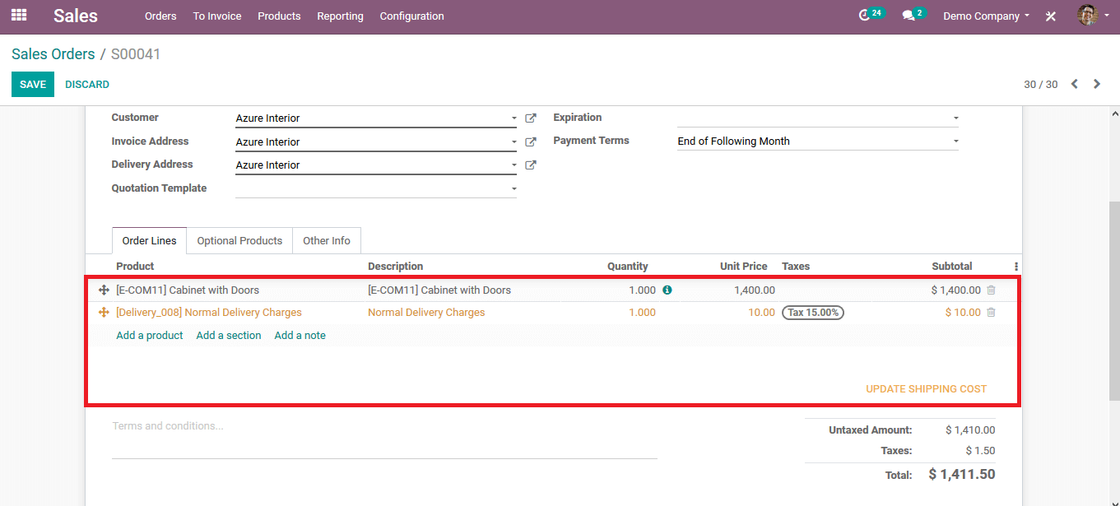Click the drag handle of the Cabinet line
Image resolution: width=1120 pixels, height=506 pixels.
pos(103,290)
